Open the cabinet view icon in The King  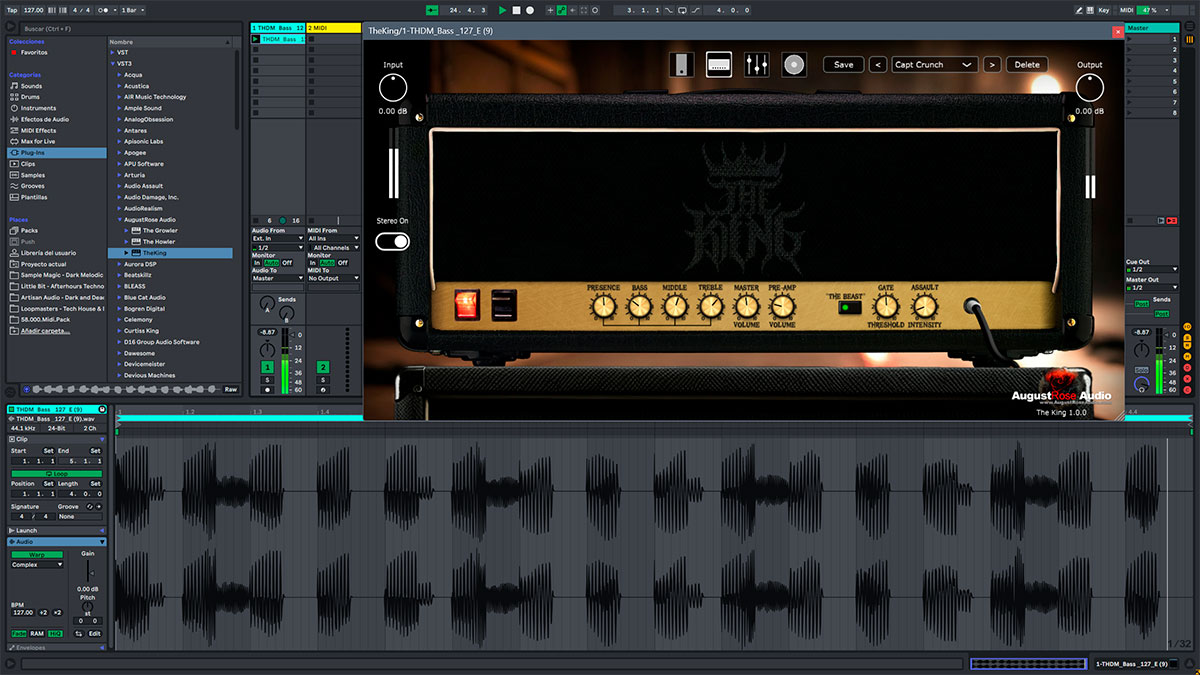coord(681,65)
